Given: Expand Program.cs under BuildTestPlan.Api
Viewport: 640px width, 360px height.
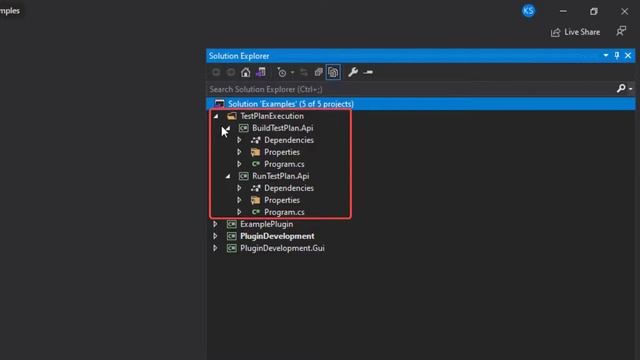Looking at the screenshot, I should (239, 164).
